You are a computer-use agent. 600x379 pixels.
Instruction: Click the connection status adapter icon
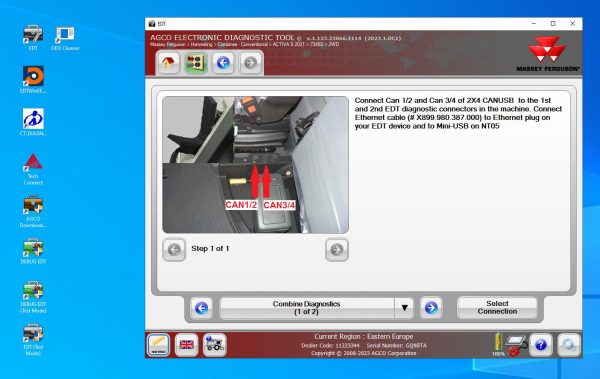pyautogui.click(x=516, y=345)
